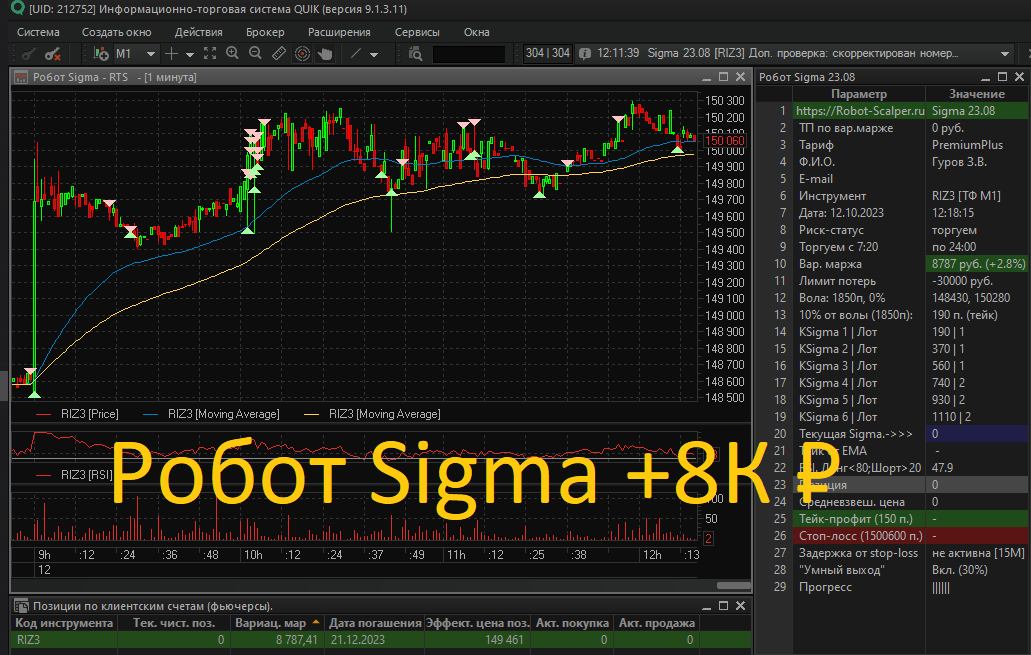This screenshot has width=1031, height=655.
Task: Click the QUIK application logo icon
Action: coord(18,9)
